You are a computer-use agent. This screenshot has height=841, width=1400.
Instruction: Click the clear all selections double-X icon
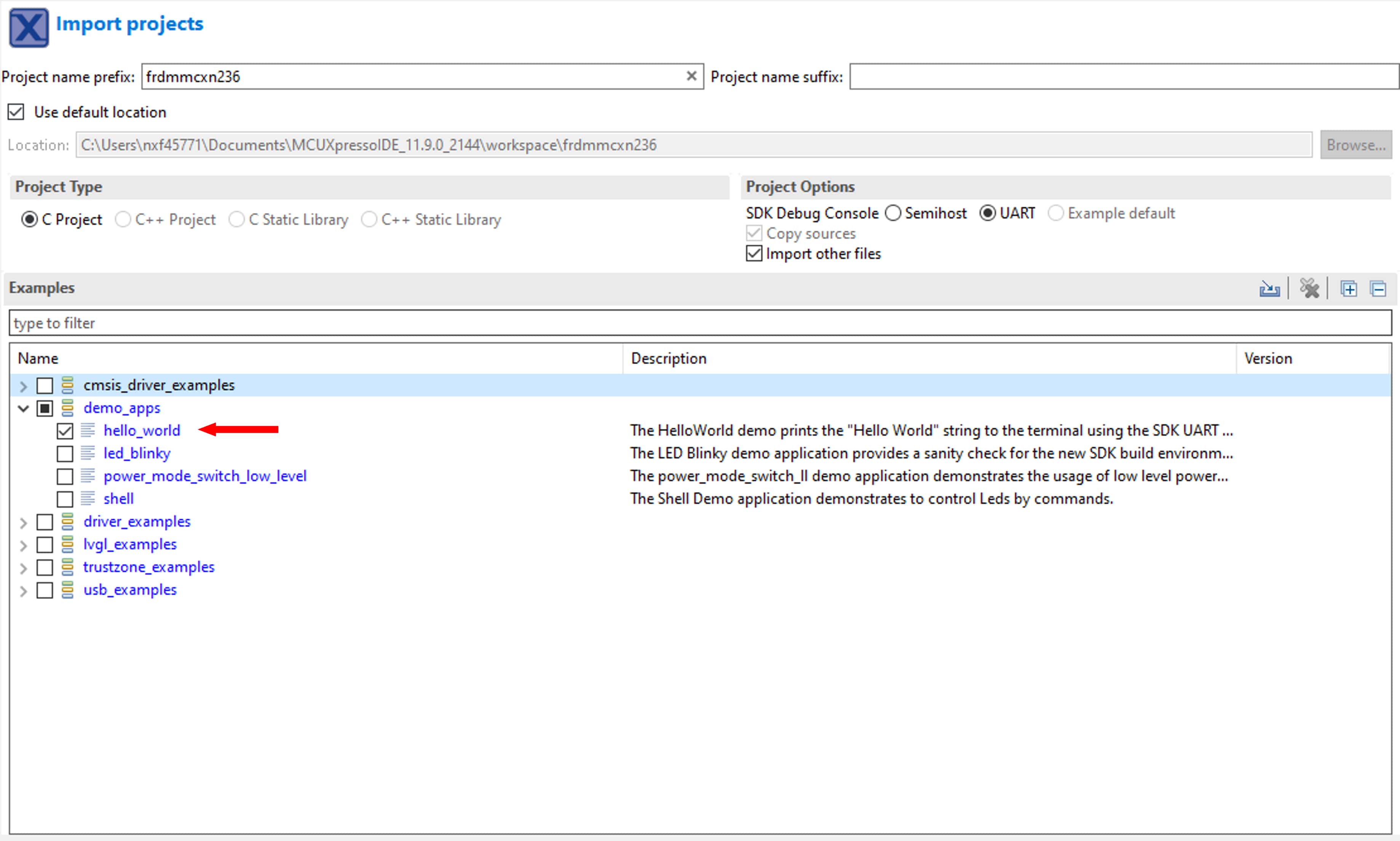[x=1309, y=288]
